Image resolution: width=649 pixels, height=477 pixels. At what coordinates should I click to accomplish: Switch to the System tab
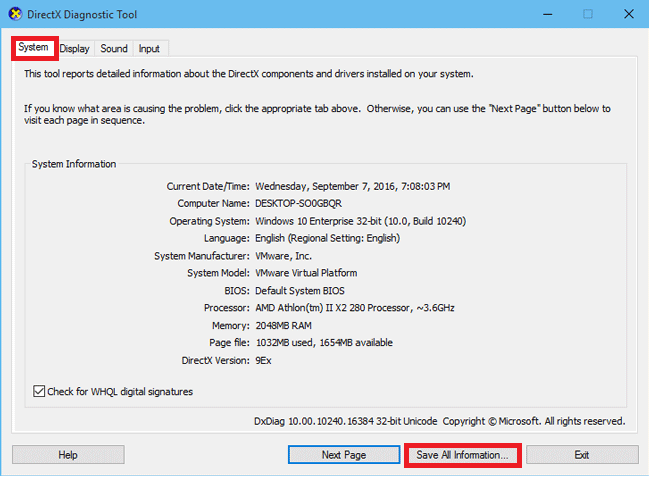tap(34, 47)
